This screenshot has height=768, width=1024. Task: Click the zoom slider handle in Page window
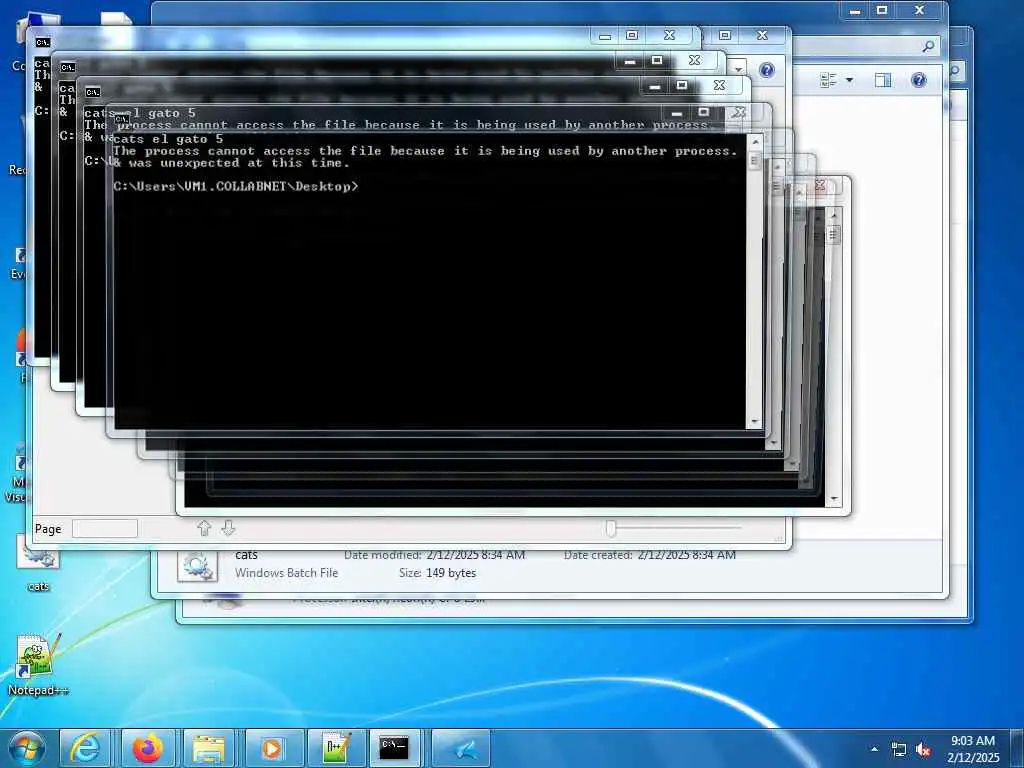pos(611,528)
